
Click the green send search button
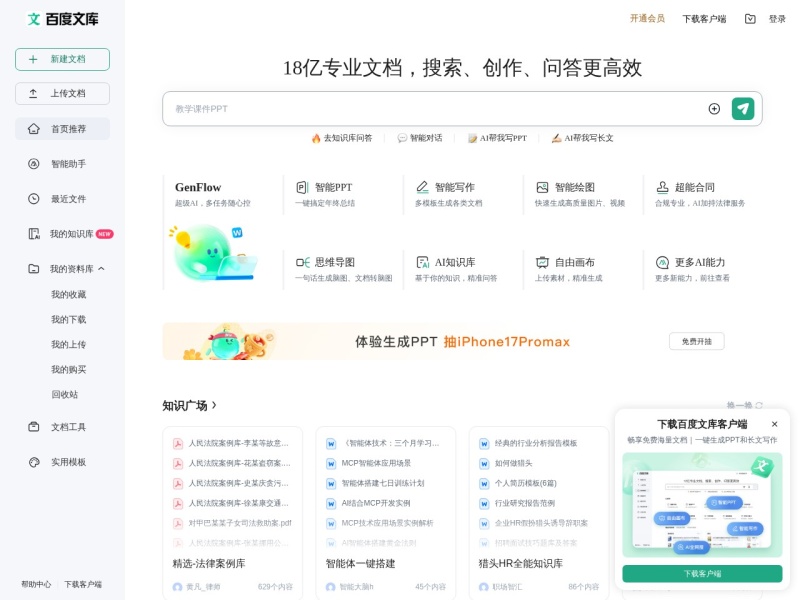(x=743, y=109)
